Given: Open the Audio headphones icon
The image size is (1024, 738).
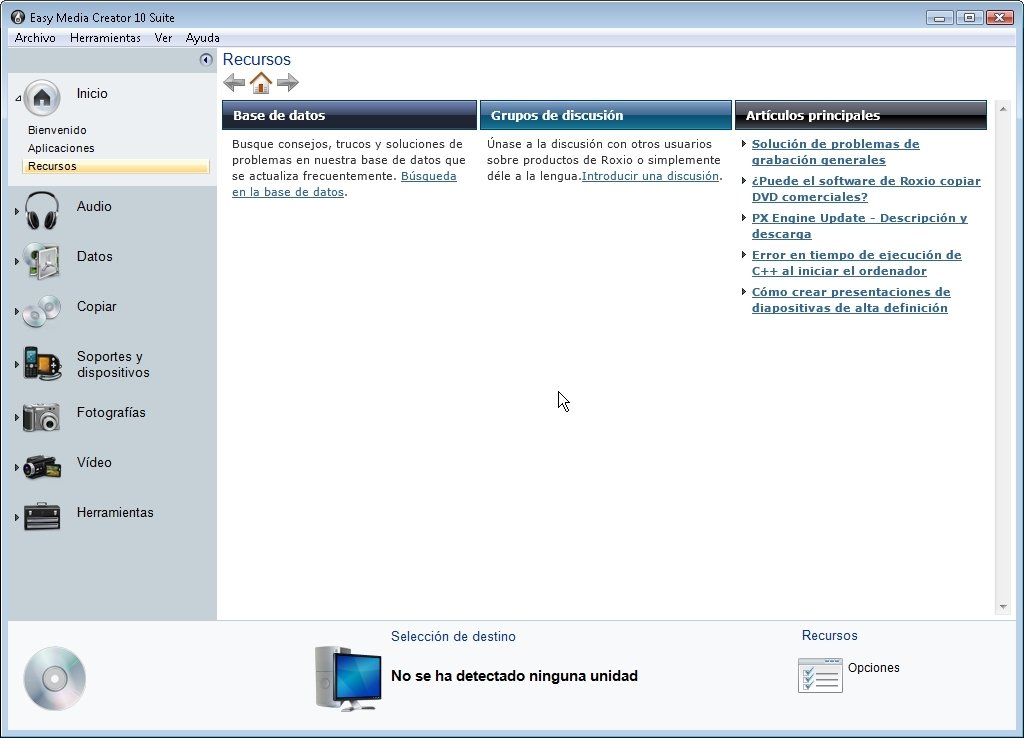Looking at the screenshot, I should (x=42, y=210).
